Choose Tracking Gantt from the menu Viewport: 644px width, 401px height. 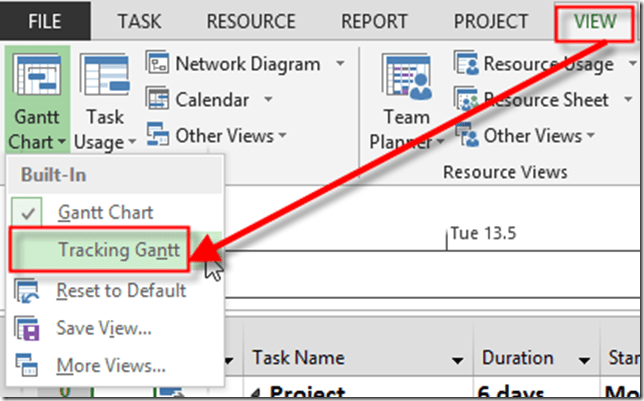pyautogui.click(x=119, y=250)
